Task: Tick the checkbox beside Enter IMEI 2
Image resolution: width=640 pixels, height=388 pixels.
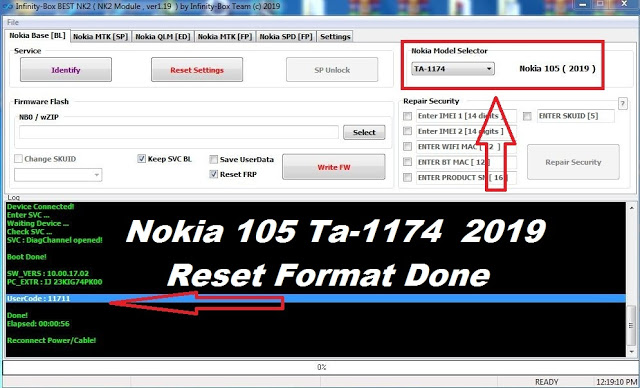Action: coord(407,131)
